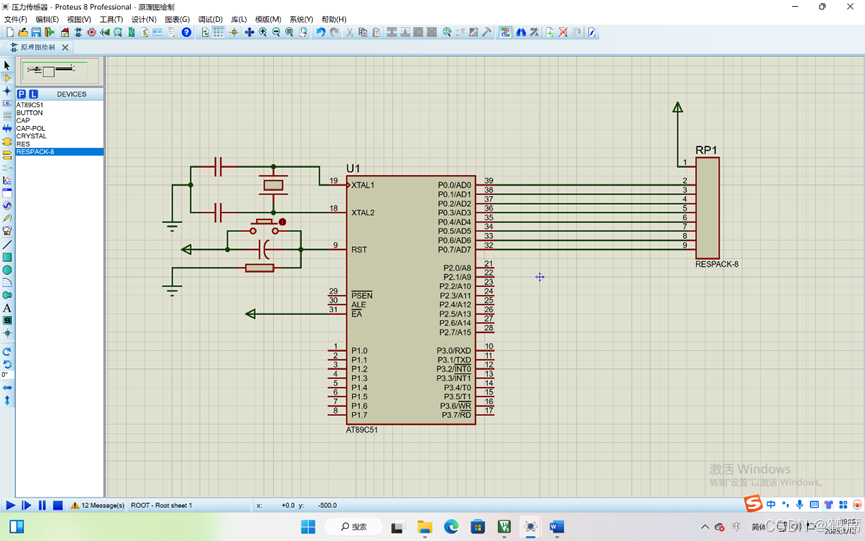
Task: Click the Y-Mirror vertical flip icon
Action: point(7,400)
